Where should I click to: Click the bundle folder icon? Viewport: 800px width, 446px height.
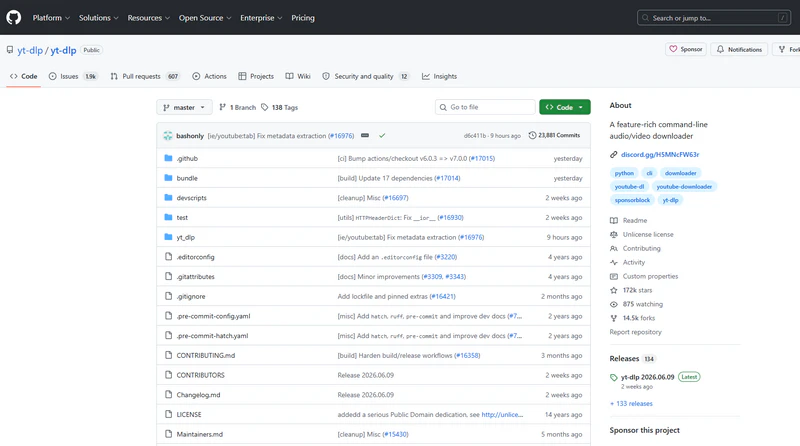[168, 178]
